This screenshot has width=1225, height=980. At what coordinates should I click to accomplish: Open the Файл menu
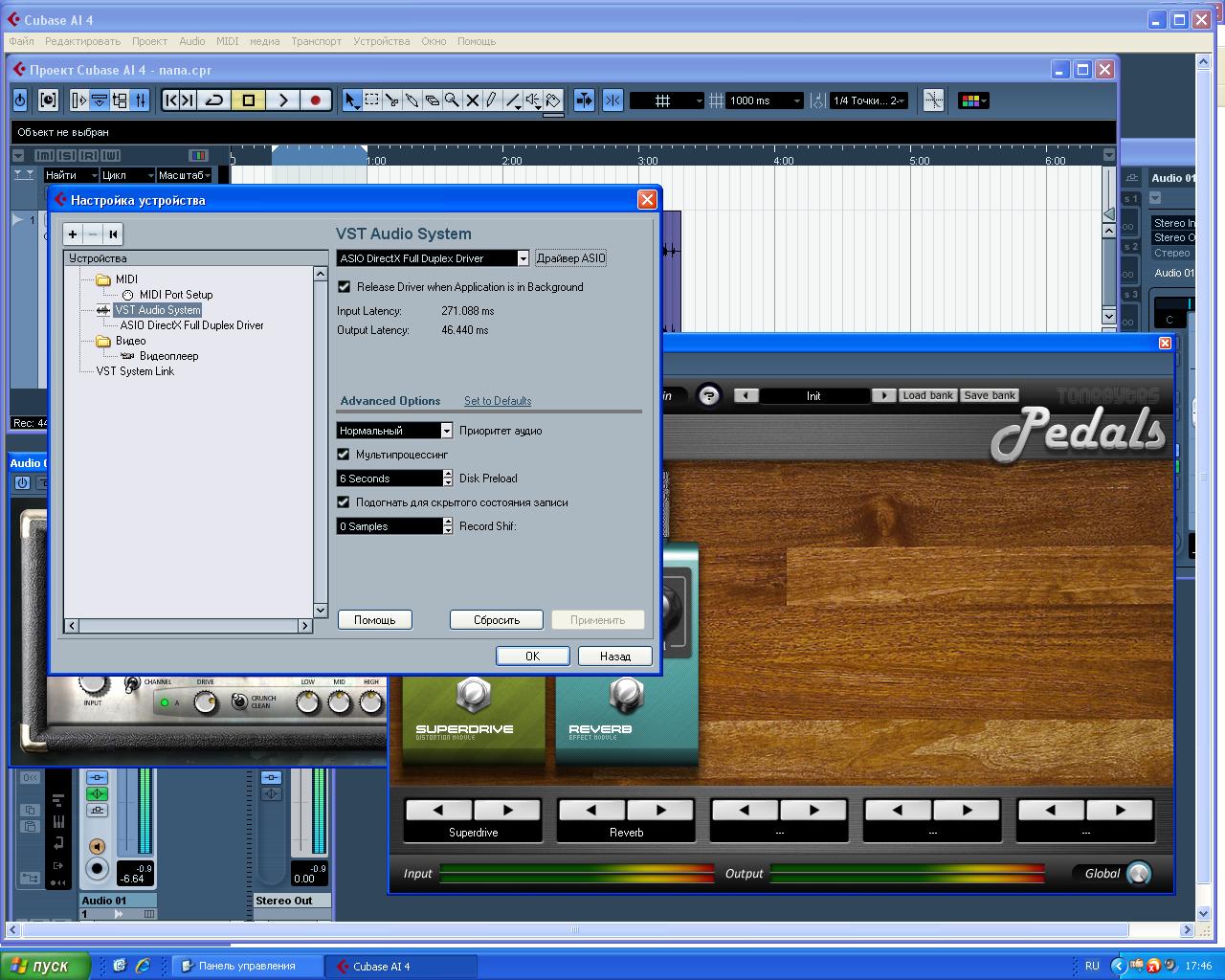[x=21, y=41]
